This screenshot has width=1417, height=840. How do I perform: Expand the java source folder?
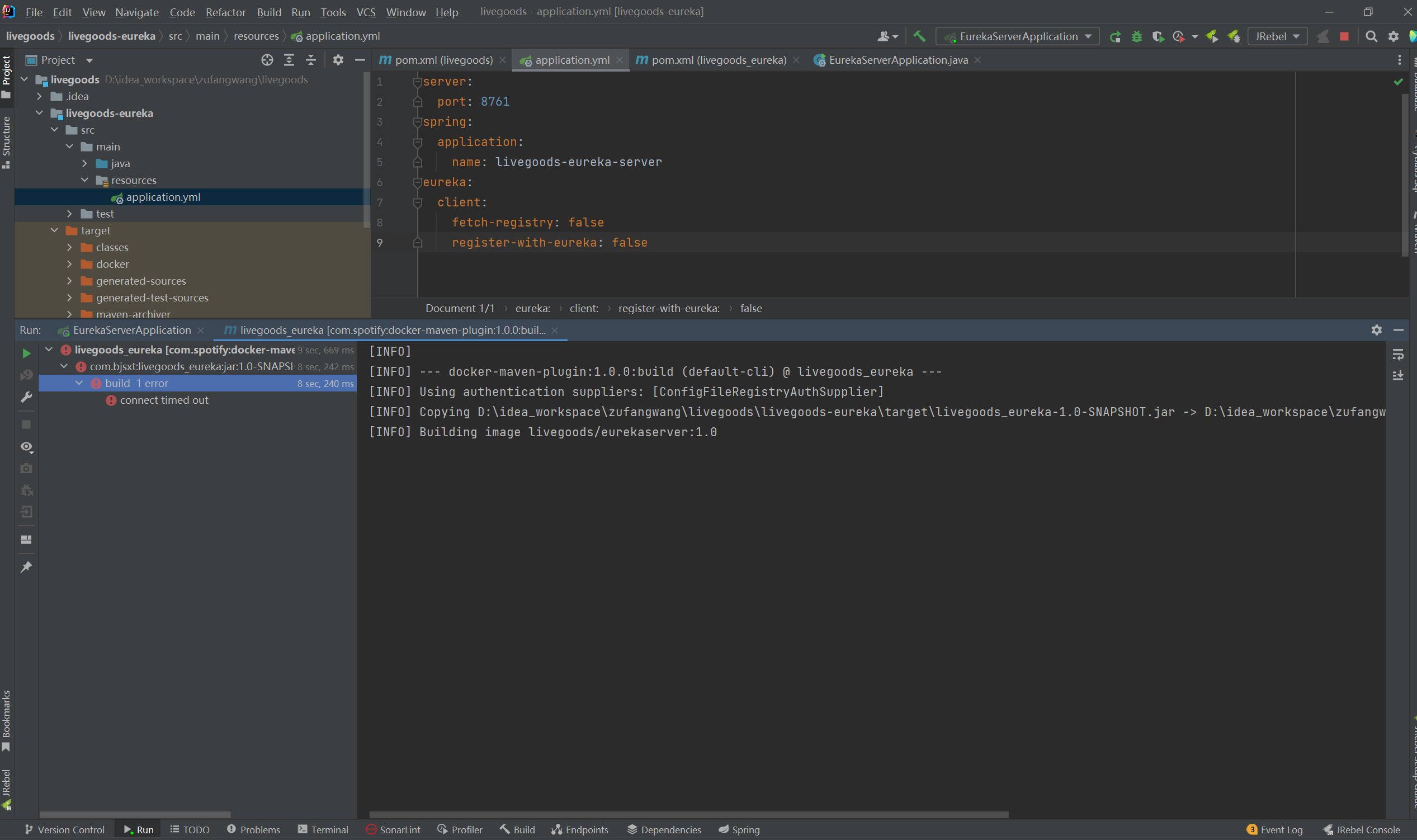tap(84, 163)
